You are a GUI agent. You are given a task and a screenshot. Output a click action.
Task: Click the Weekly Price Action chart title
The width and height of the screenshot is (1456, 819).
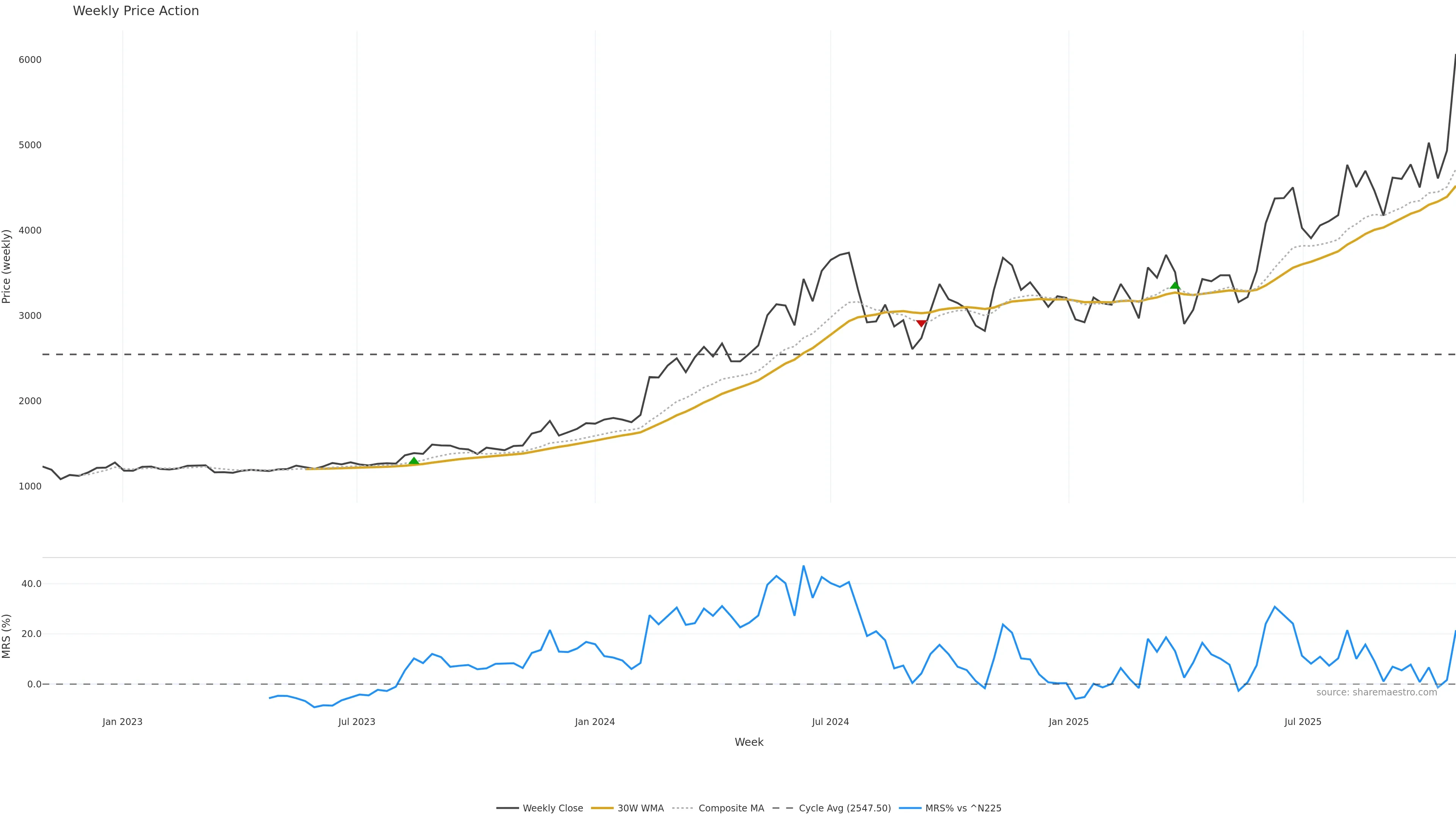point(136,11)
